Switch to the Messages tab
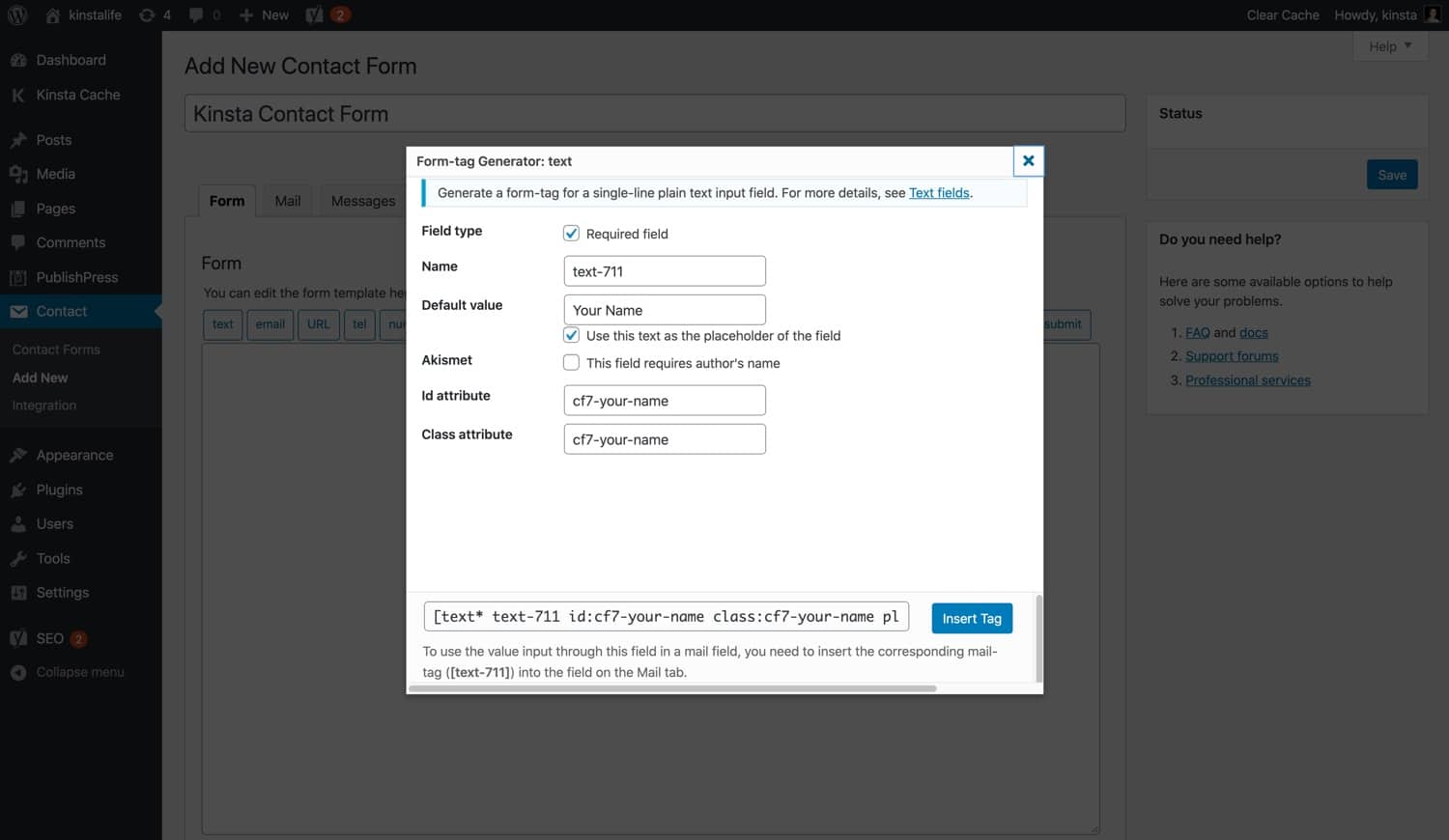This screenshot has width=1449, height=840. pos(362,200)
